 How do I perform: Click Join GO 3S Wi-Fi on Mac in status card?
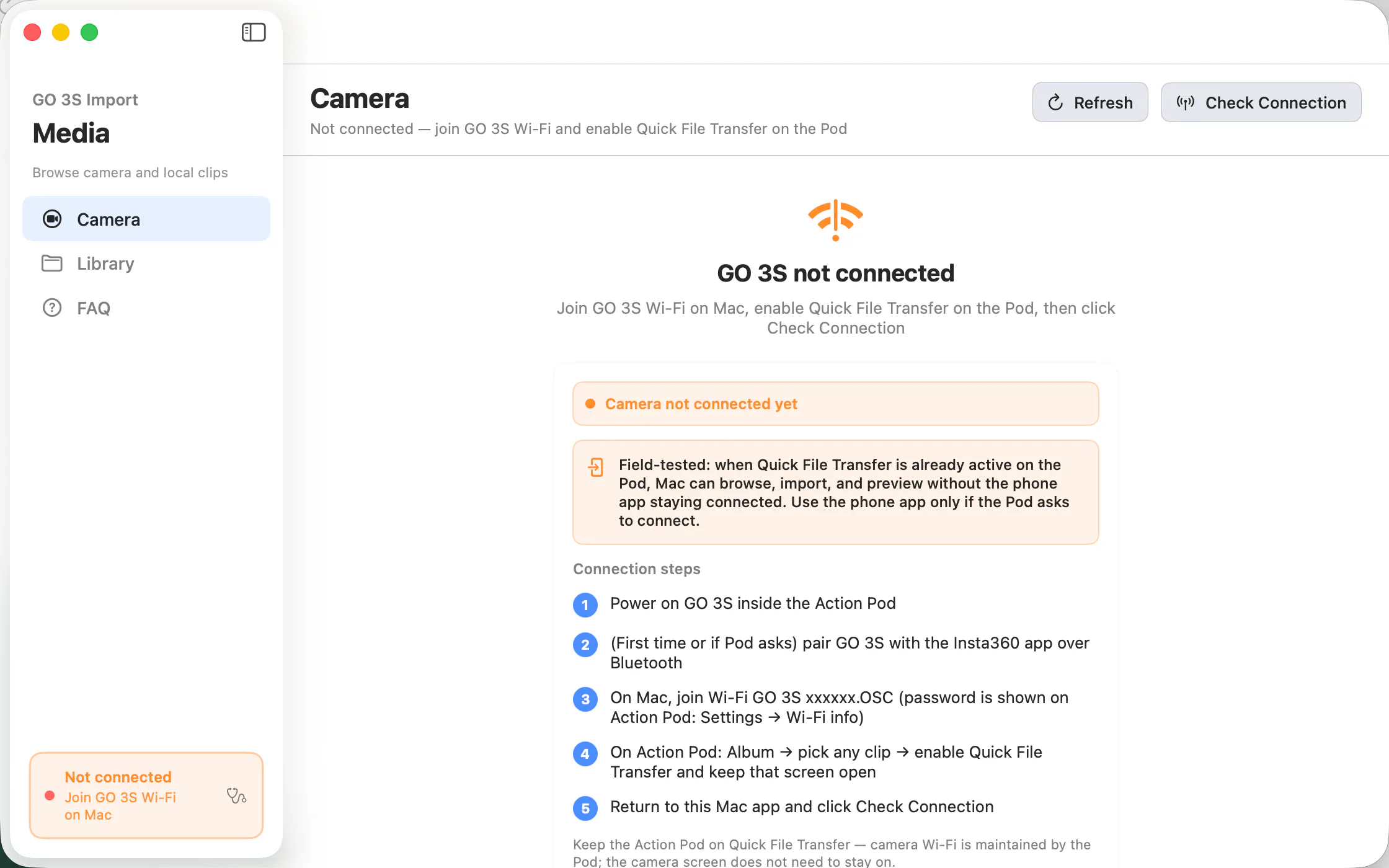pos(120,806)
